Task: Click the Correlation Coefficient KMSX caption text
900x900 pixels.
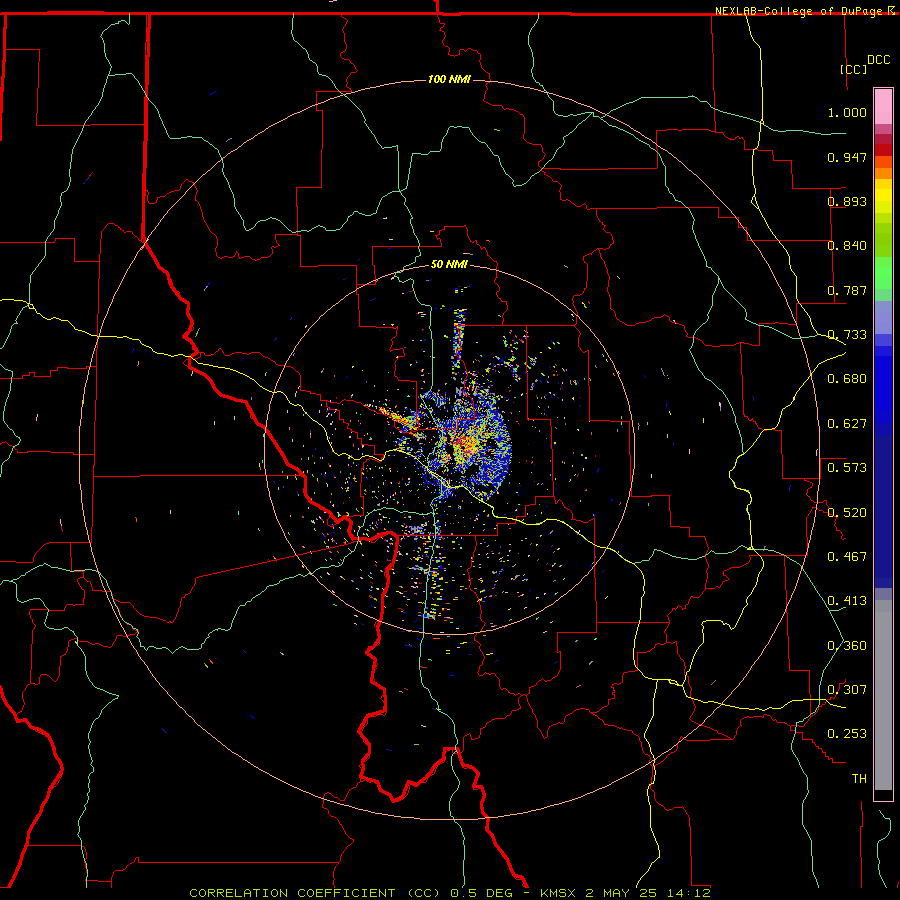Action: pos(449,893)
